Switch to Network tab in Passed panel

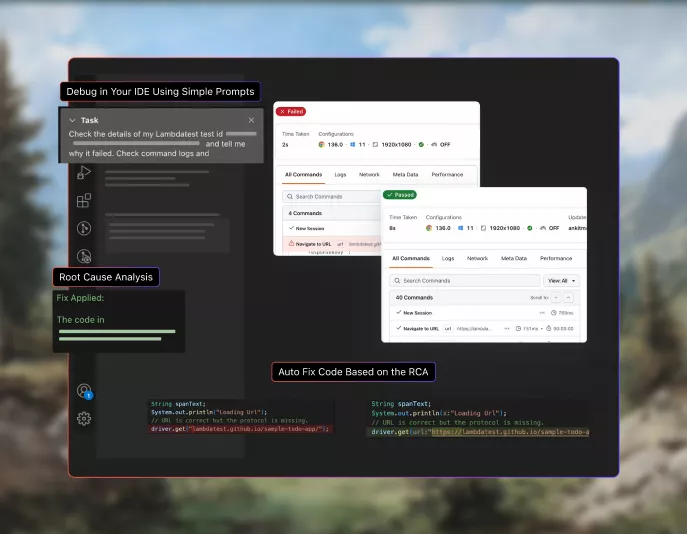coord(477,258)
